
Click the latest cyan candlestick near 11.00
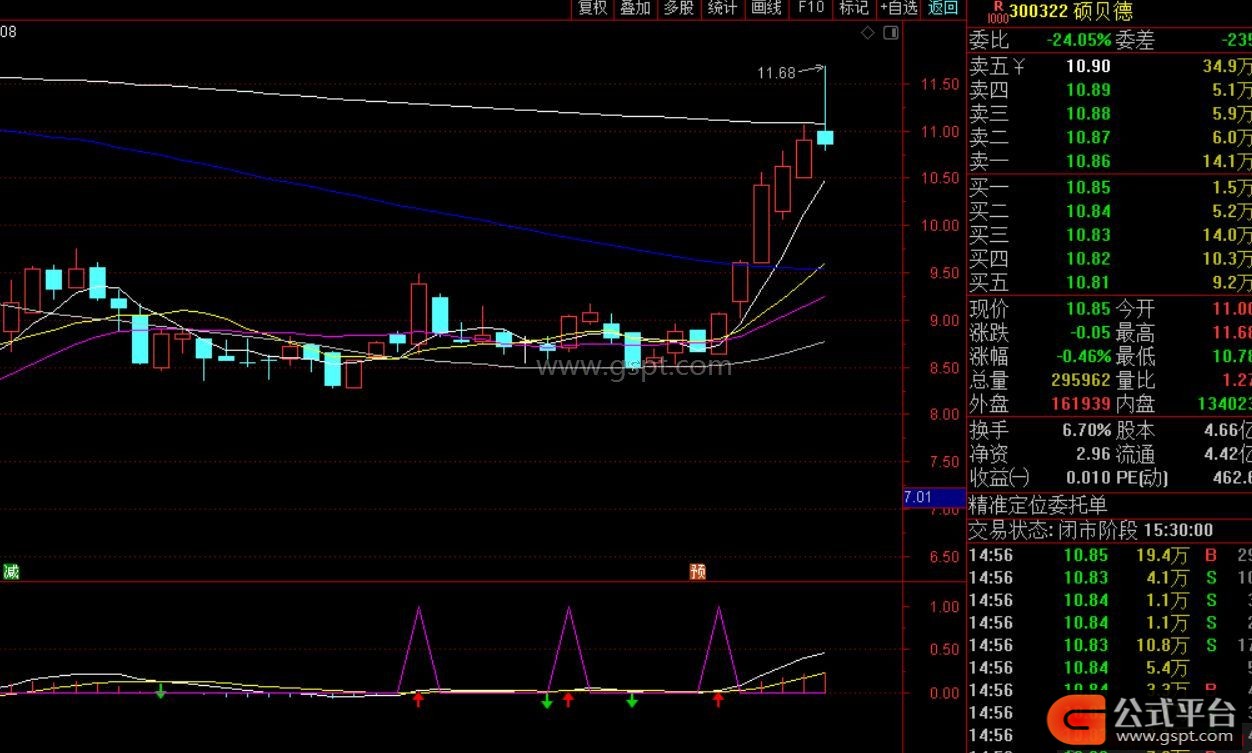click(x=826, y=137)
